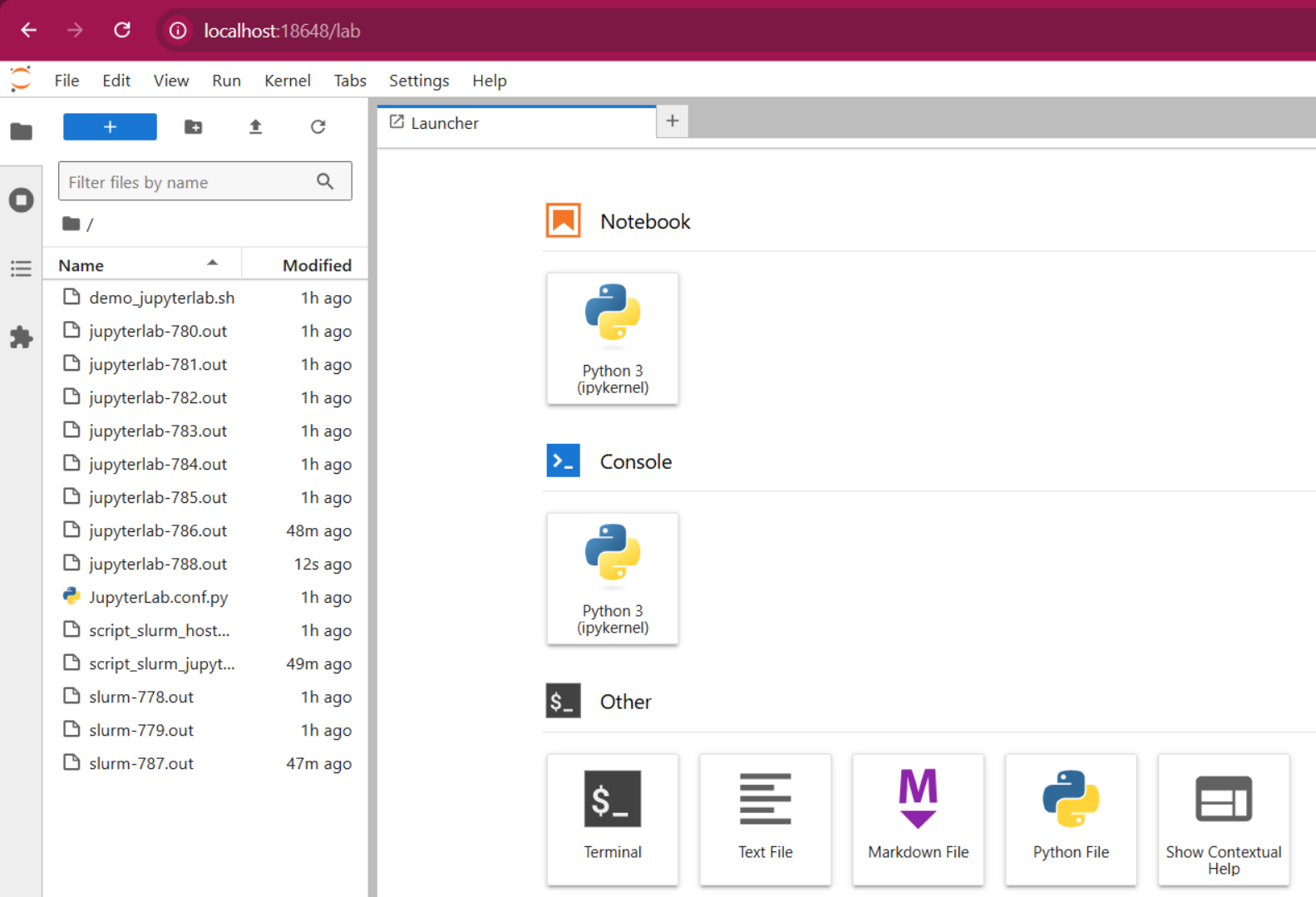Open the Table of Contents sidebar icon

[22, 269]
